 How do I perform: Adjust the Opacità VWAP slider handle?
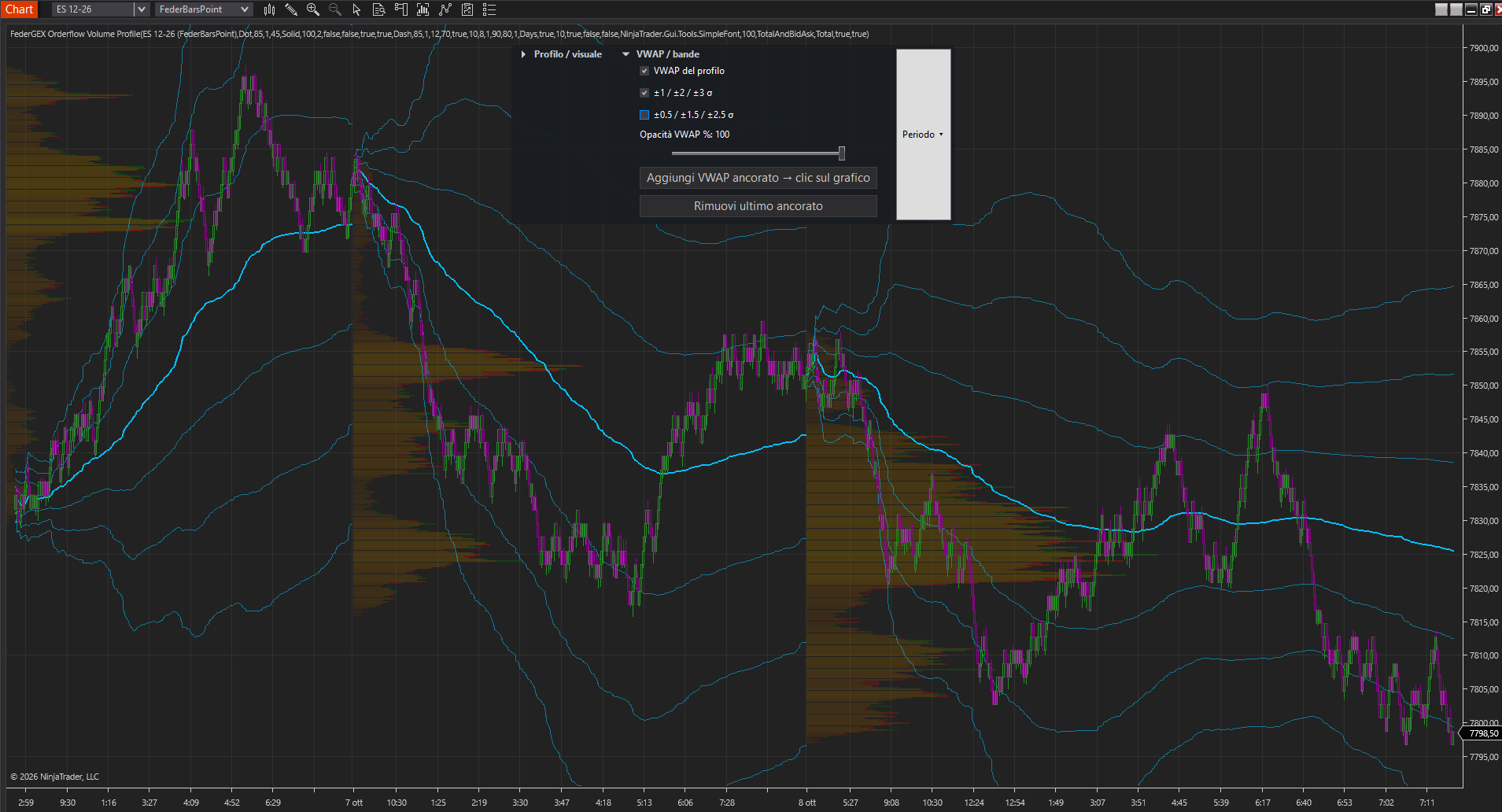click(842, 153)
